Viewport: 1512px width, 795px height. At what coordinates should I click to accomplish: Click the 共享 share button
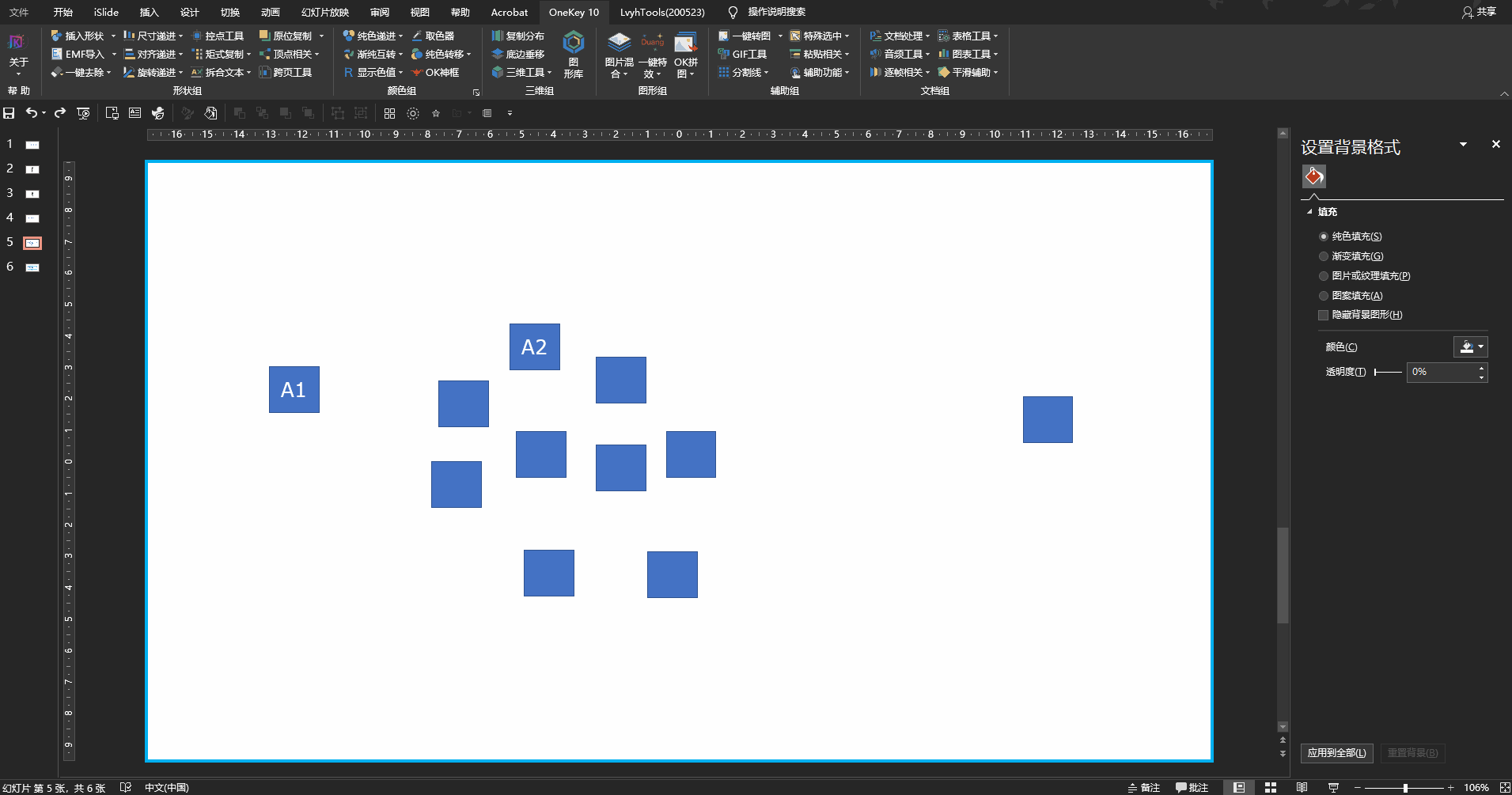(x=1479, y=12)
